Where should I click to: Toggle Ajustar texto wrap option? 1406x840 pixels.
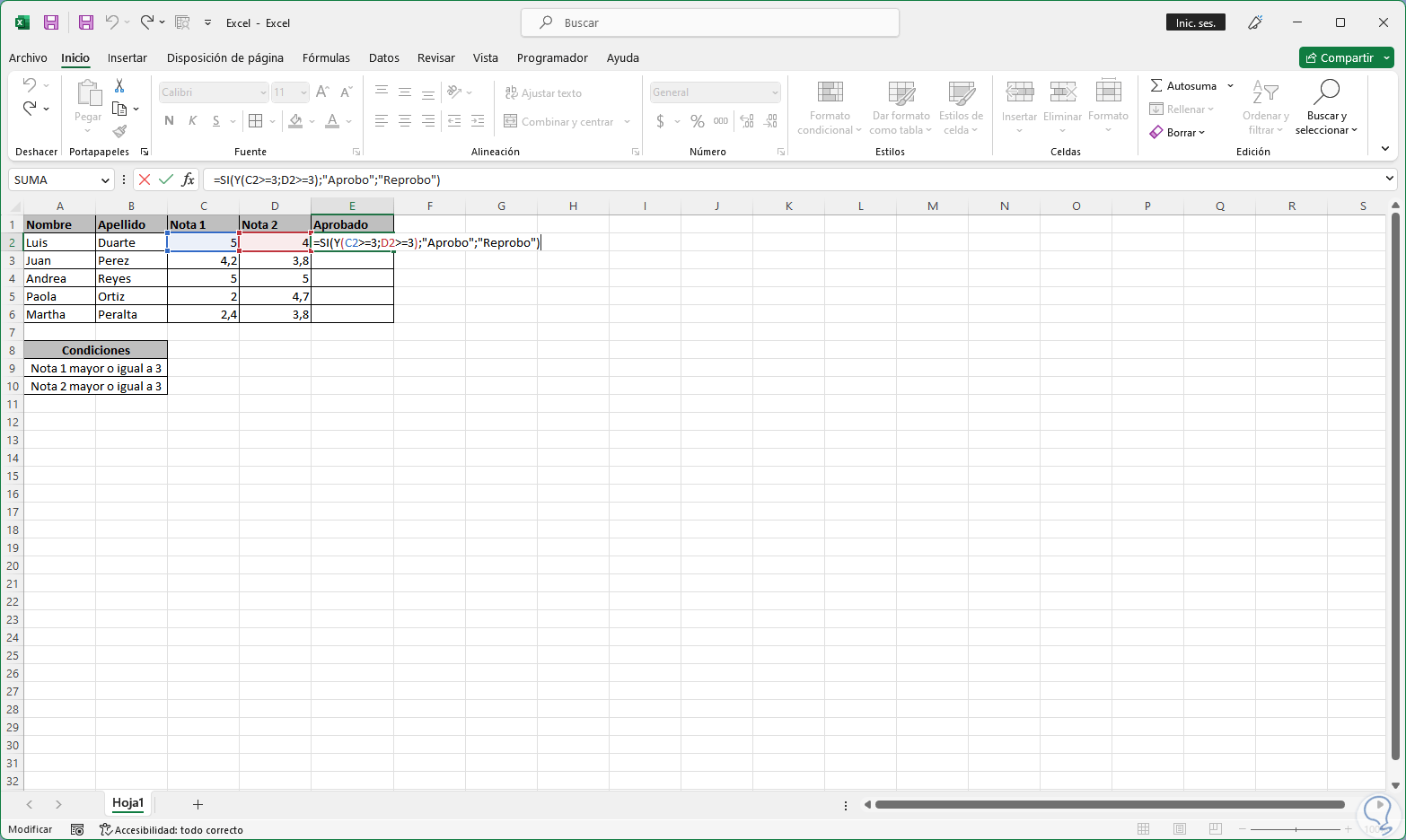click(x=543, y=92)
